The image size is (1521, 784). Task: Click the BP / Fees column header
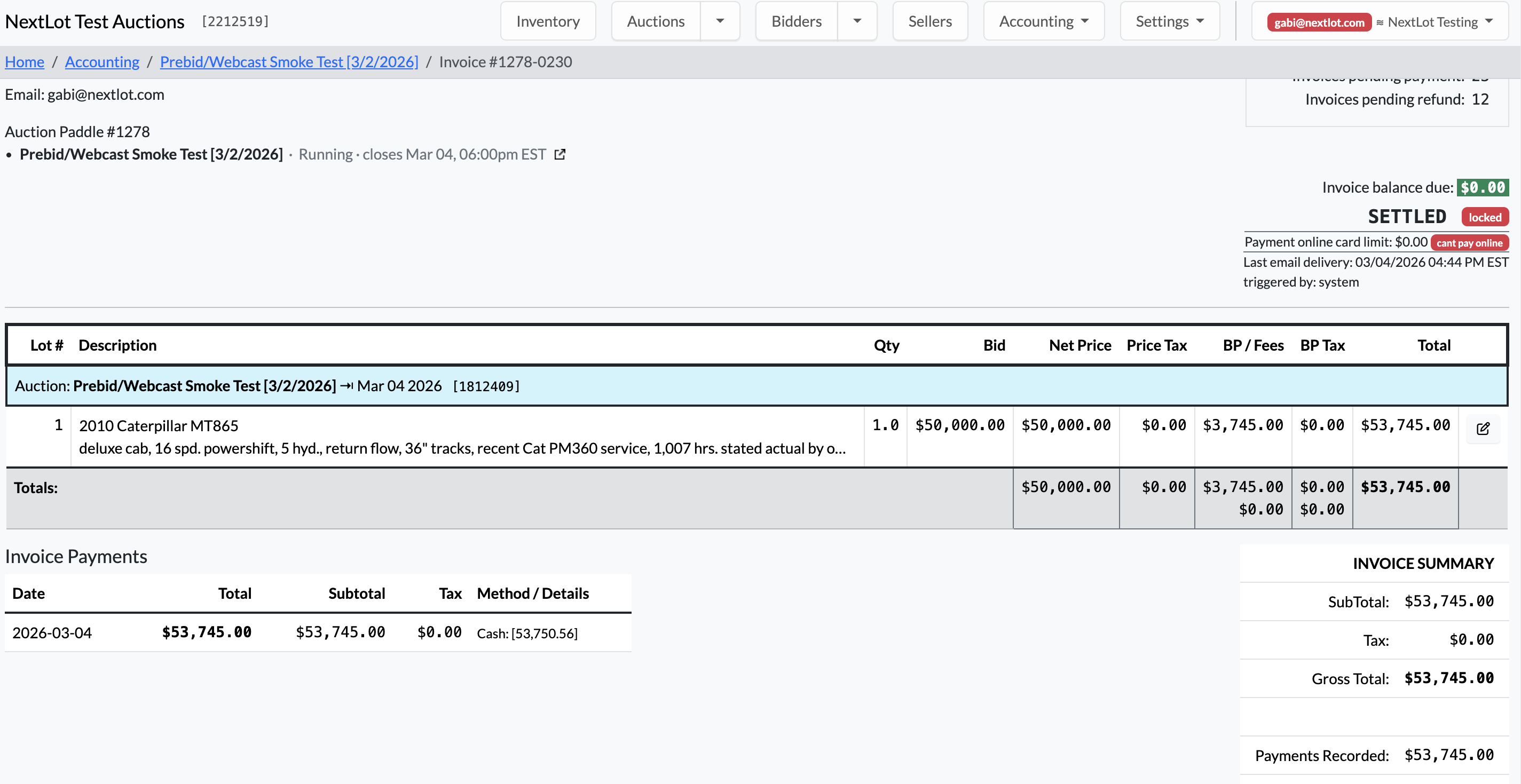1253,345
